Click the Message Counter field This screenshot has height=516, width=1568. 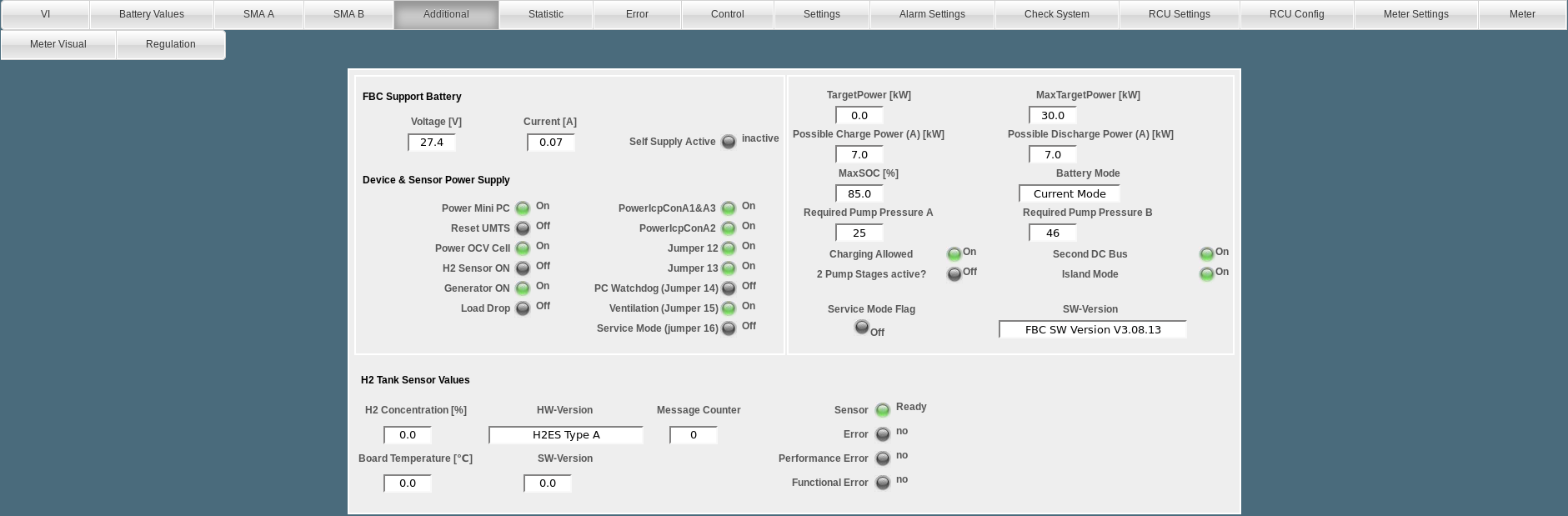(x=694, y=435)
